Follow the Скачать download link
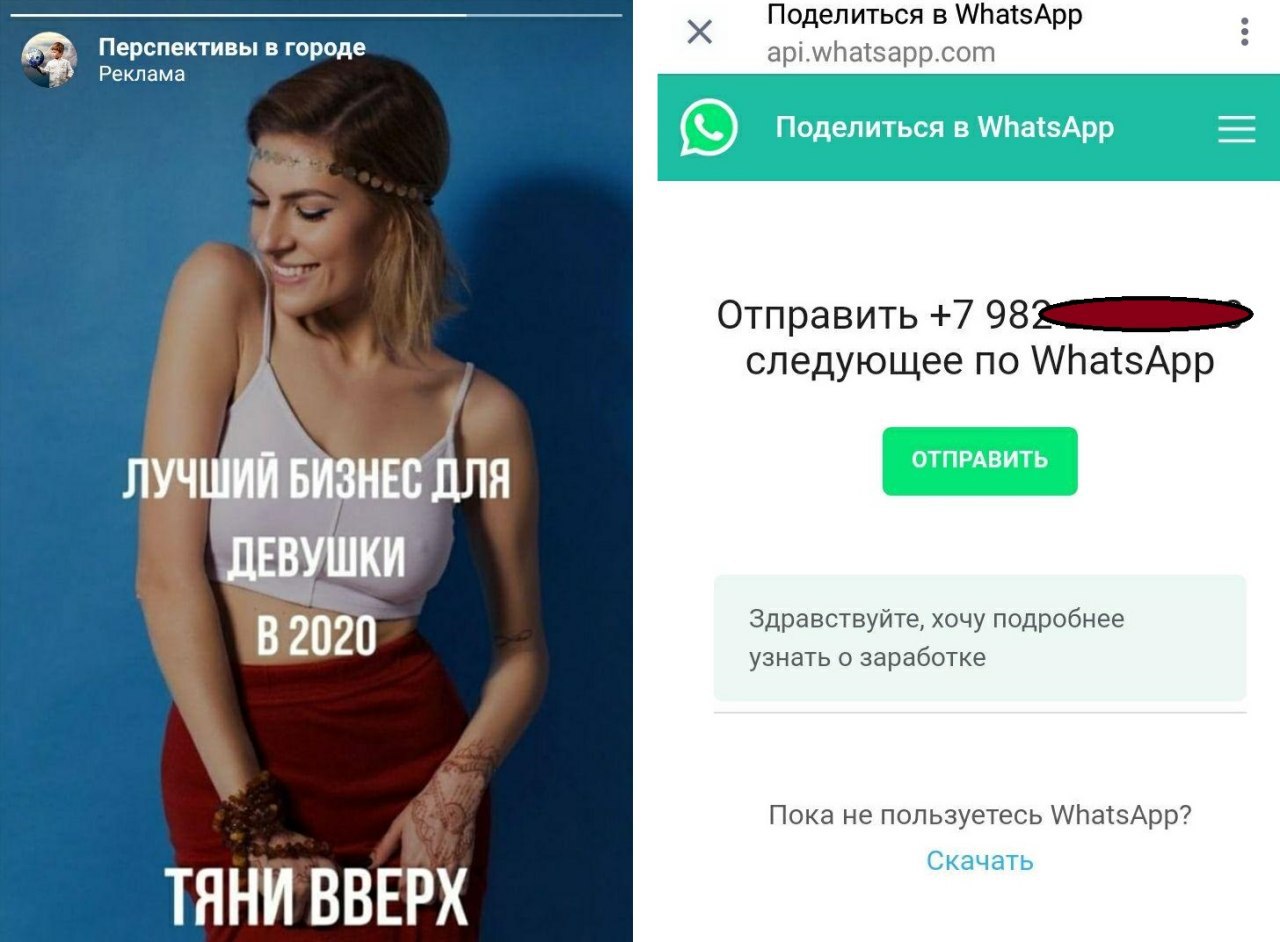This screenshot has height=942, width=1280. tap(979, 861)
